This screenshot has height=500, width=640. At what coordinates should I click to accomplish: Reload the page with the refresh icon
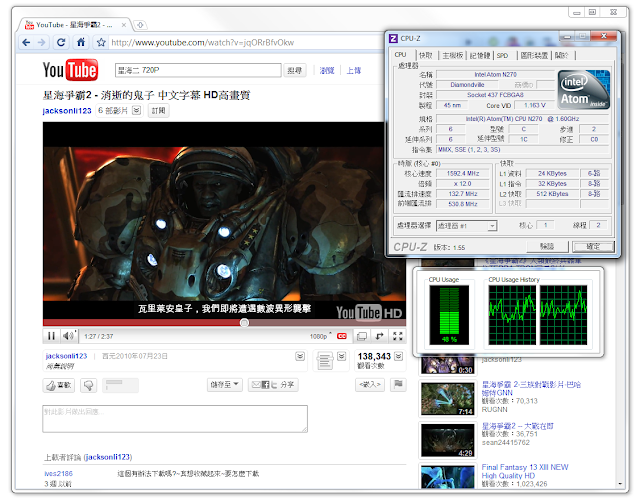[x=61, y=42]
